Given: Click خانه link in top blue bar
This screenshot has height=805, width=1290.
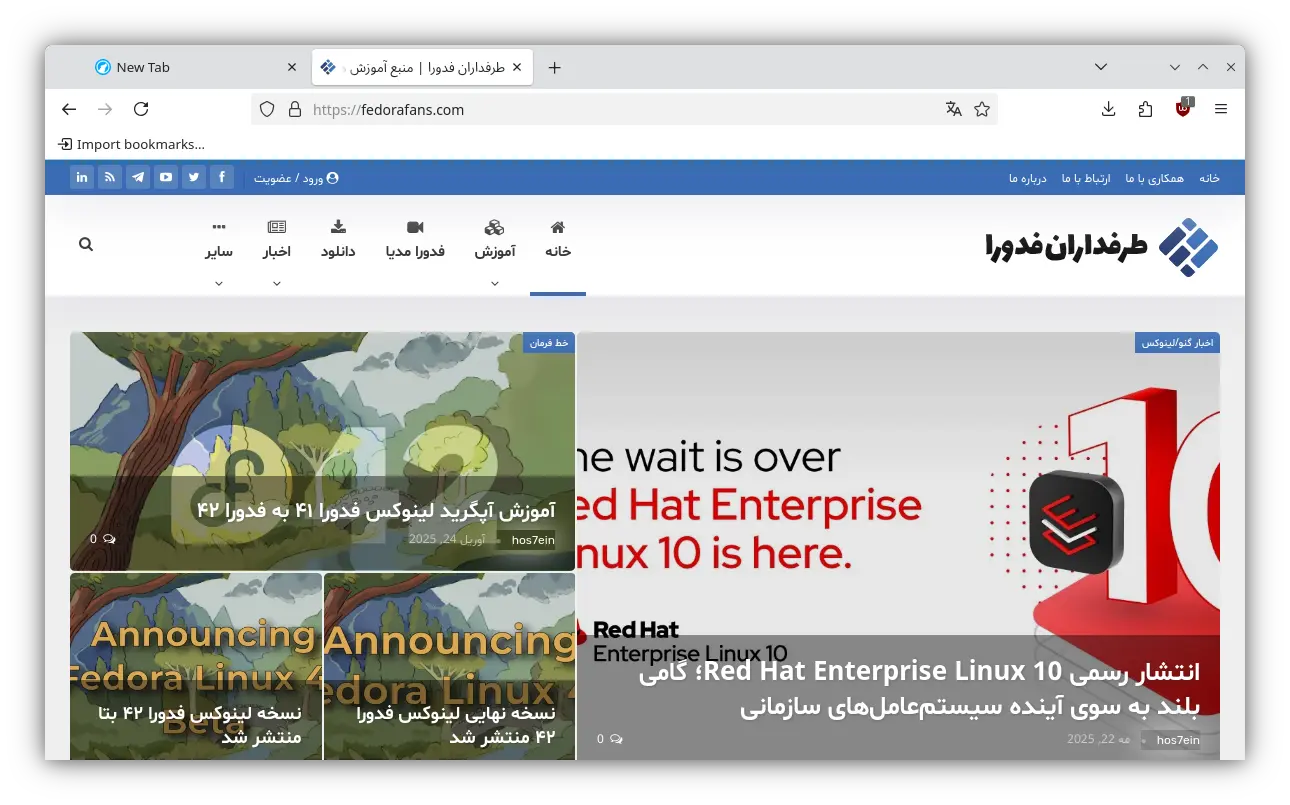Looking at the screenshot, I should click(1209, 178).
